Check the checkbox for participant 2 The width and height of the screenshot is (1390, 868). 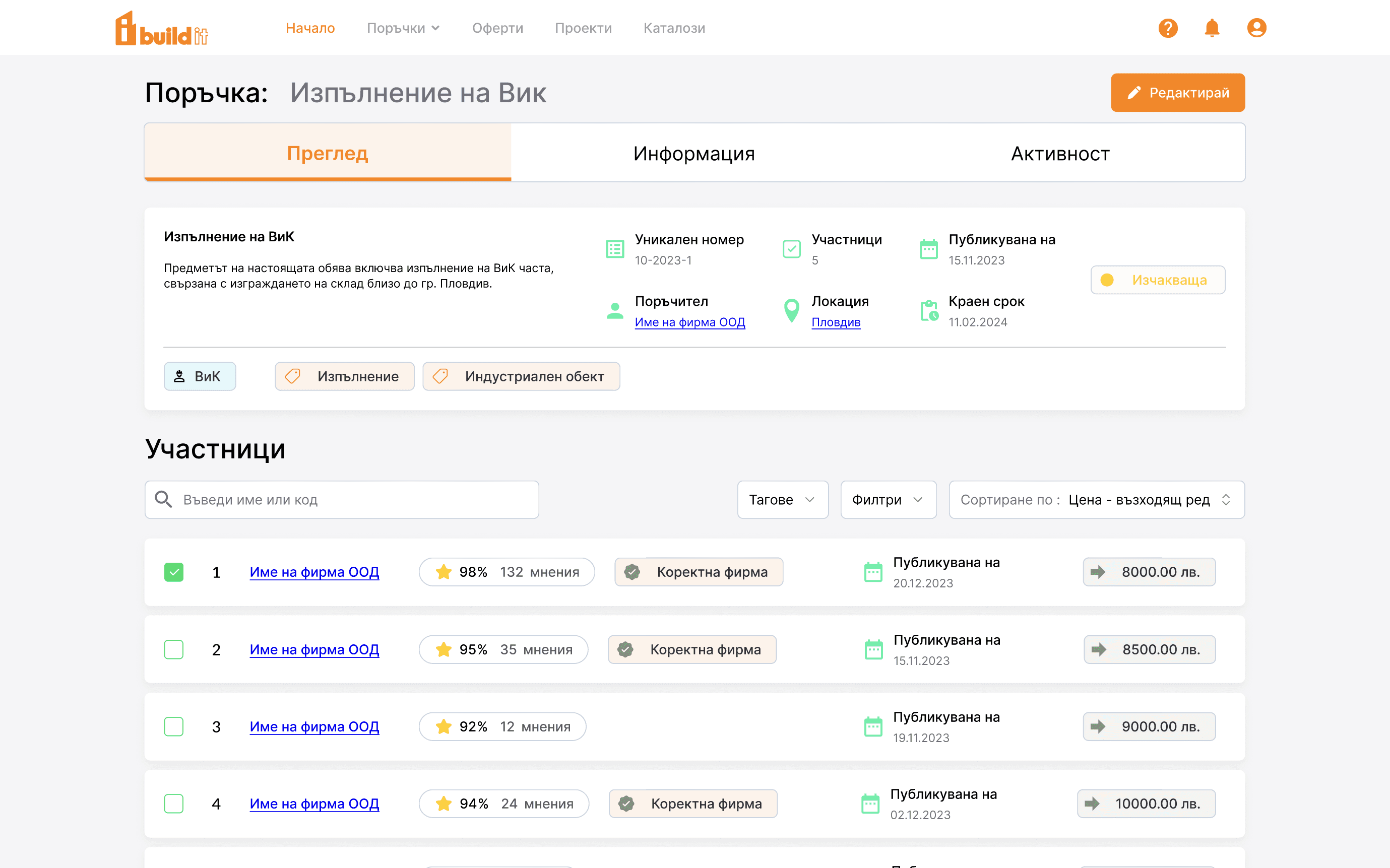174,649
